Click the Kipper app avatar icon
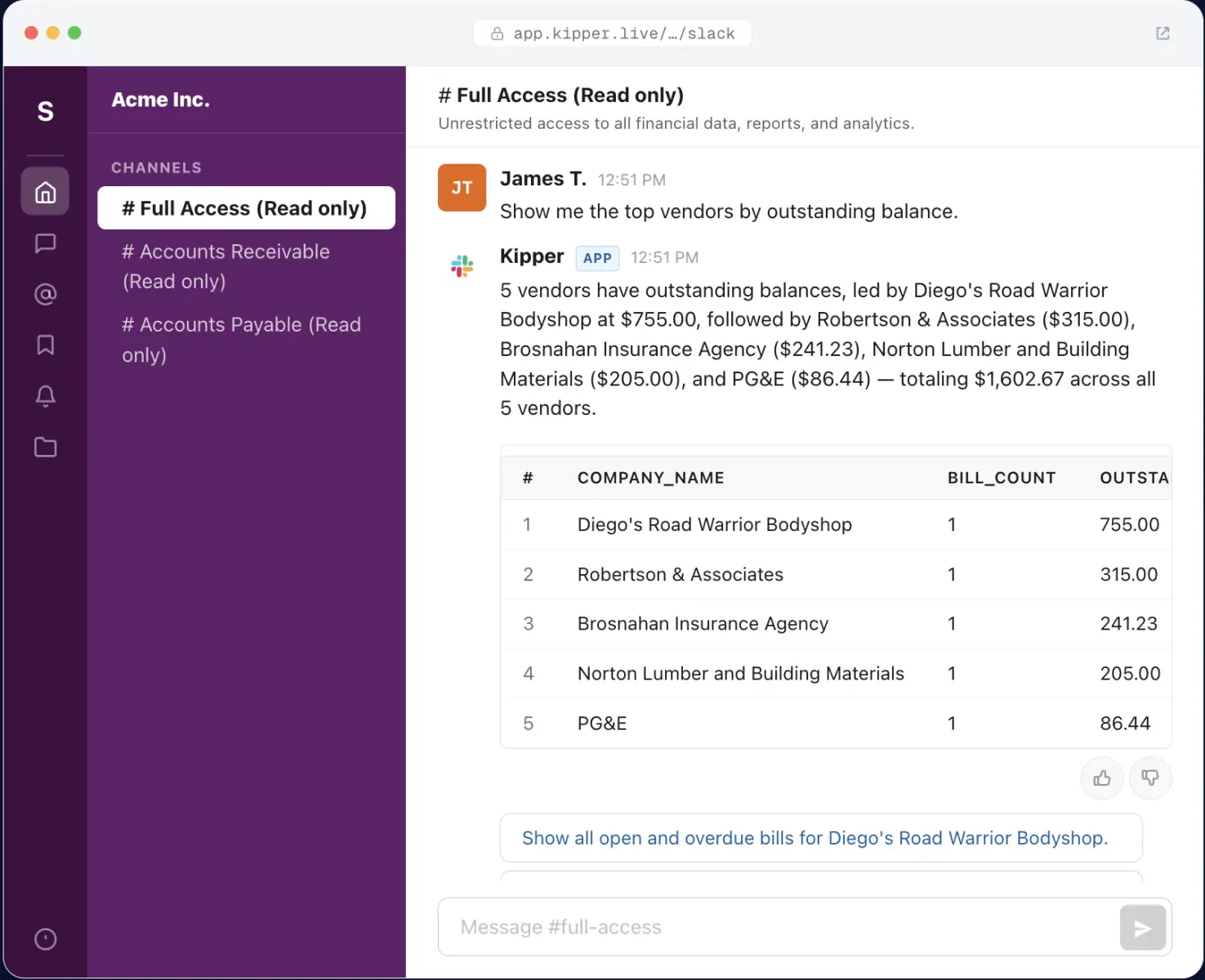Viewport: 1205px width, 980px height. pos(462,265)
